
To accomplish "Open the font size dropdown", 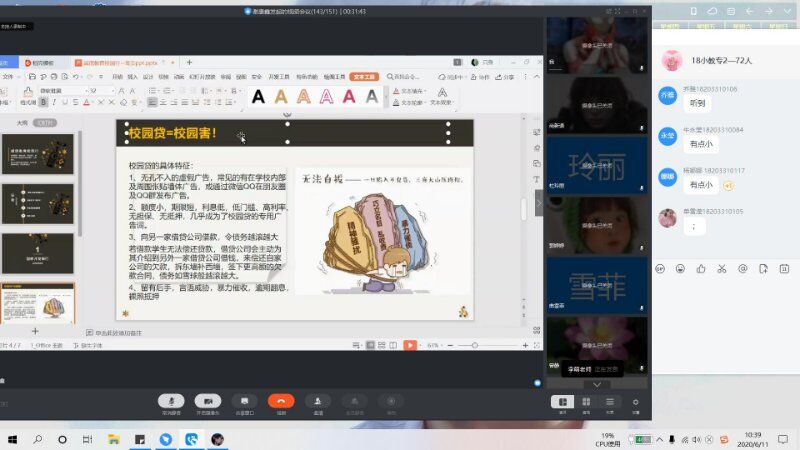I will (x=112, y=90).
